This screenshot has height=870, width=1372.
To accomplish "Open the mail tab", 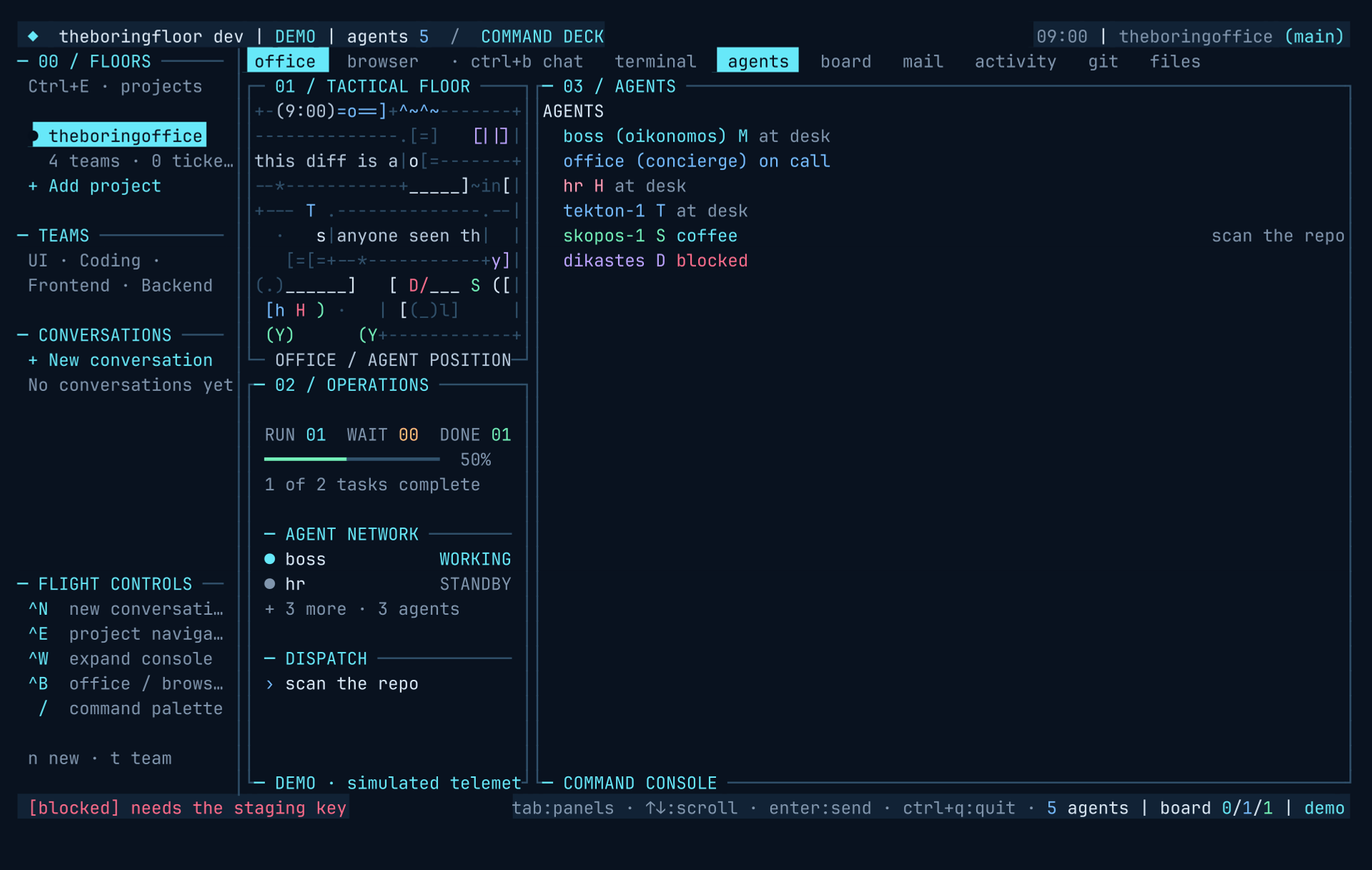I will [923, 61].
